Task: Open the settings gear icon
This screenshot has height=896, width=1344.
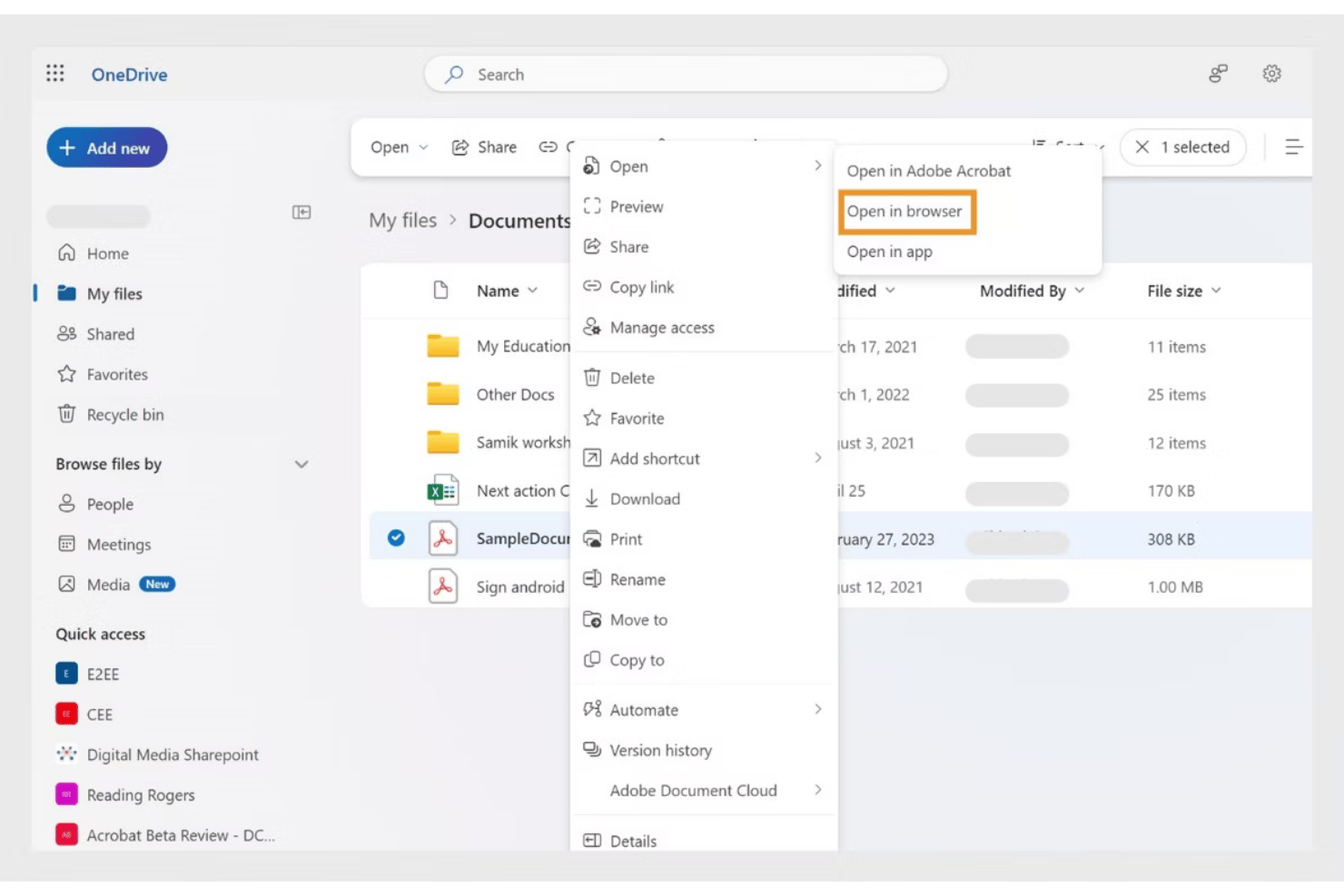Action: pos(1271,74)
